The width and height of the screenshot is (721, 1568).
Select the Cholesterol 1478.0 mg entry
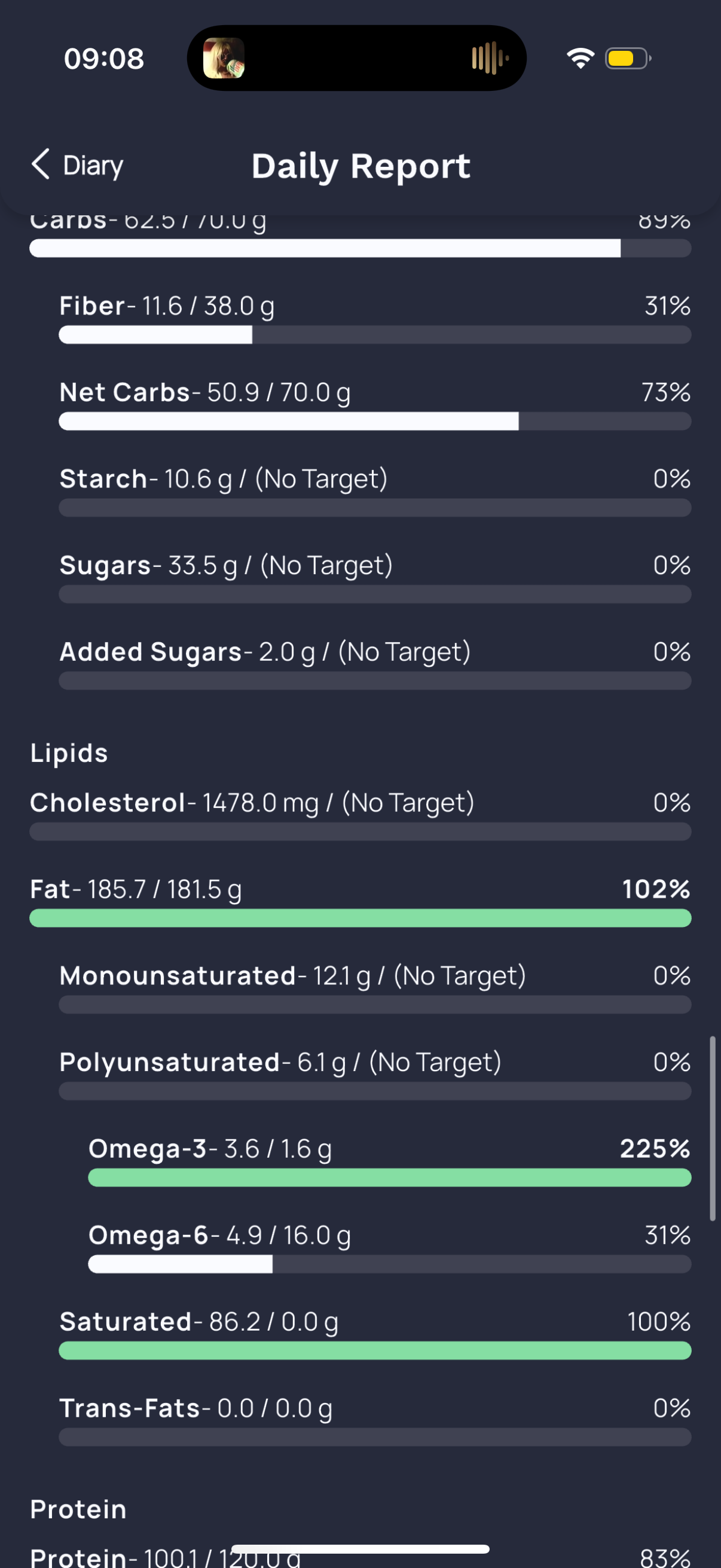click(360, 815)
